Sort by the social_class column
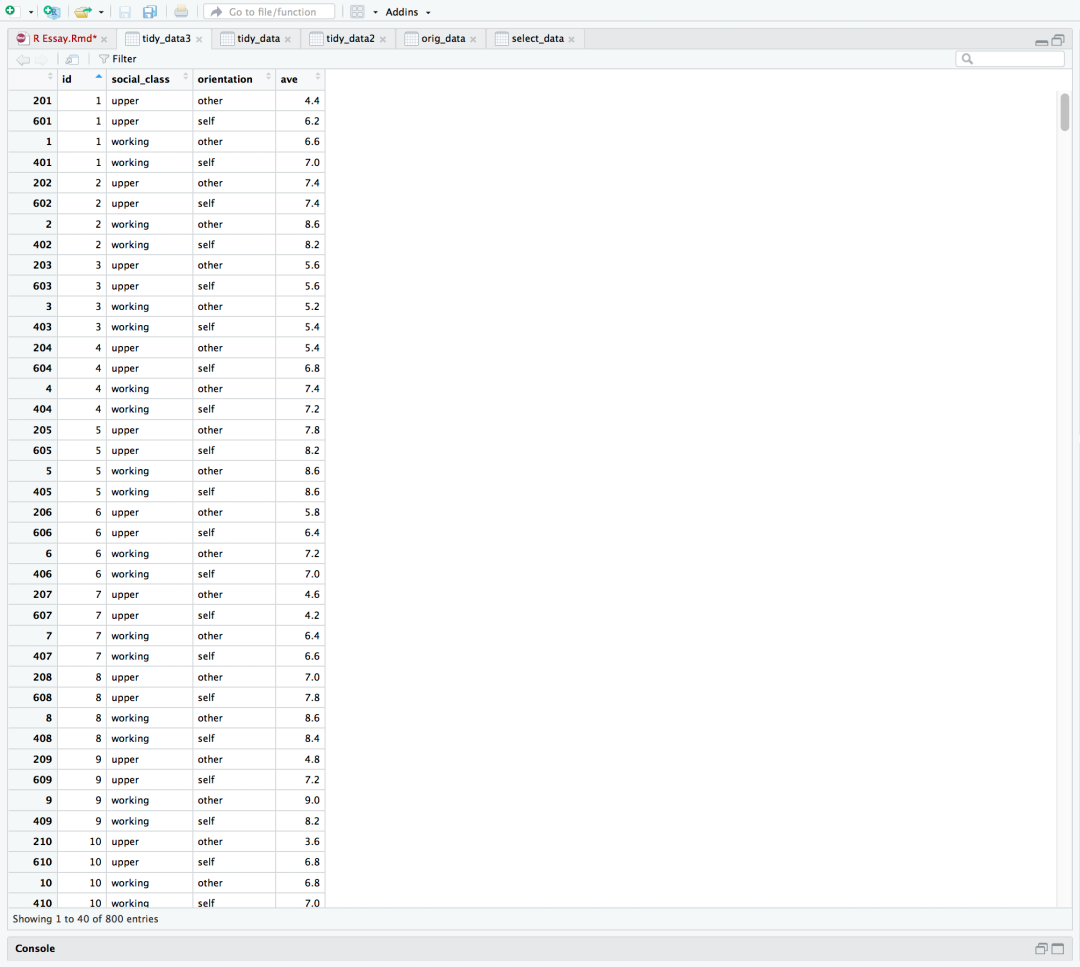The height and width of the screenshot is (967, 1080). pyautogui.click(x=149, y=79)
